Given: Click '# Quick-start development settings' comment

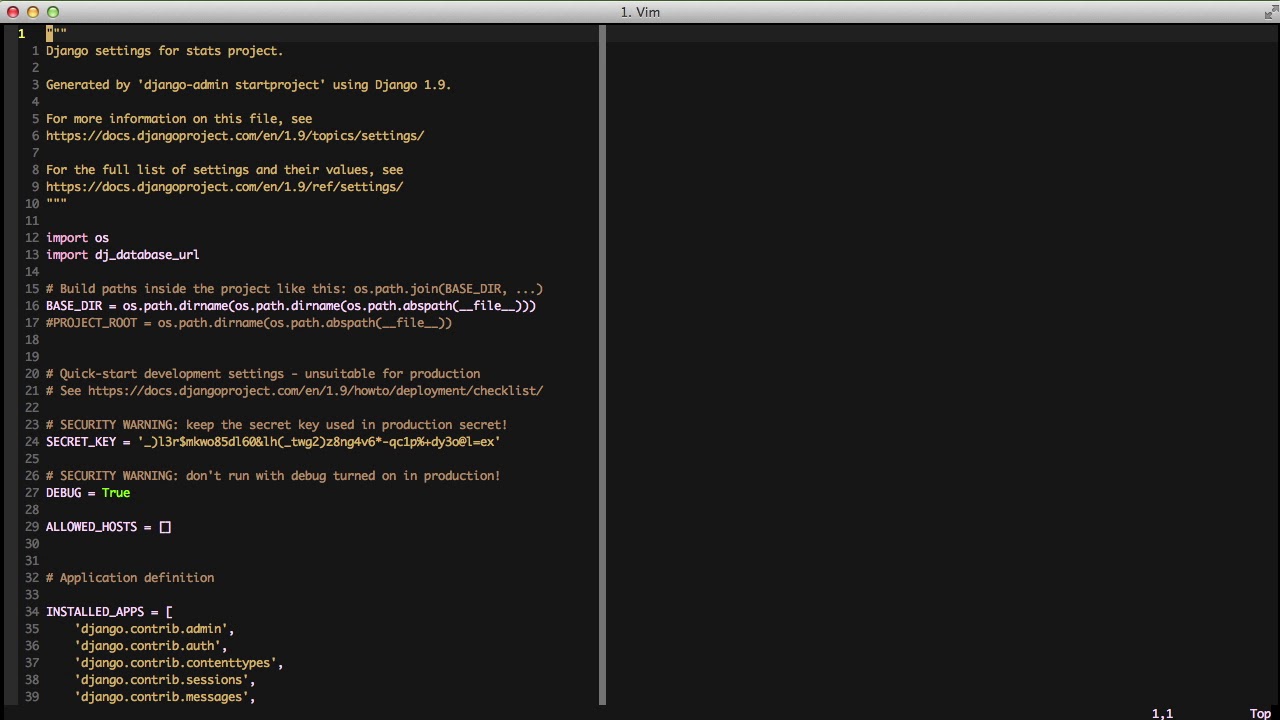Looking at the screenshot, I should click(263, 374).
